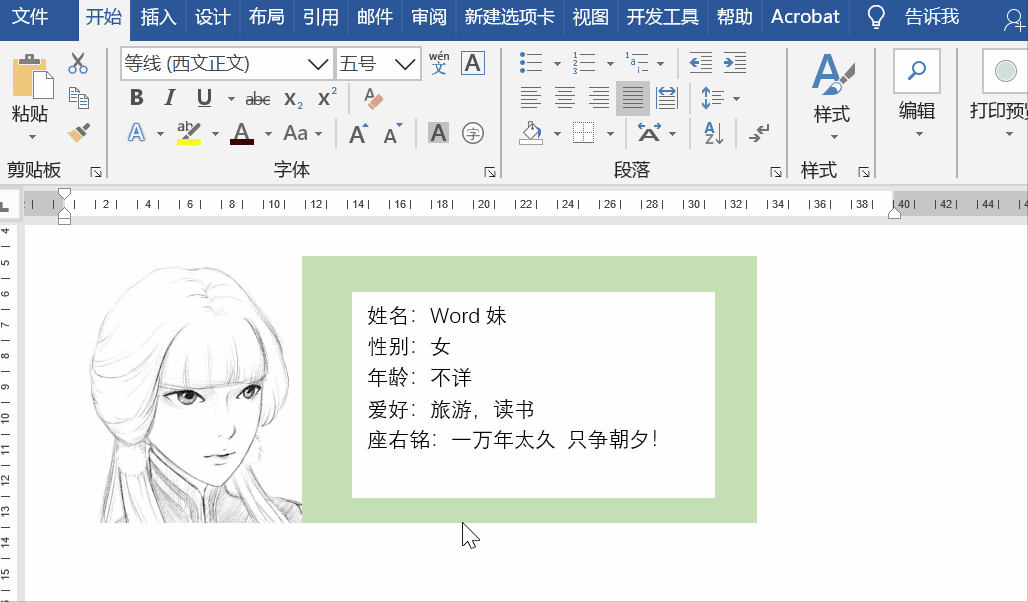Open the 样式 styles button
The image size is (1028, 602).
[833, 96]
